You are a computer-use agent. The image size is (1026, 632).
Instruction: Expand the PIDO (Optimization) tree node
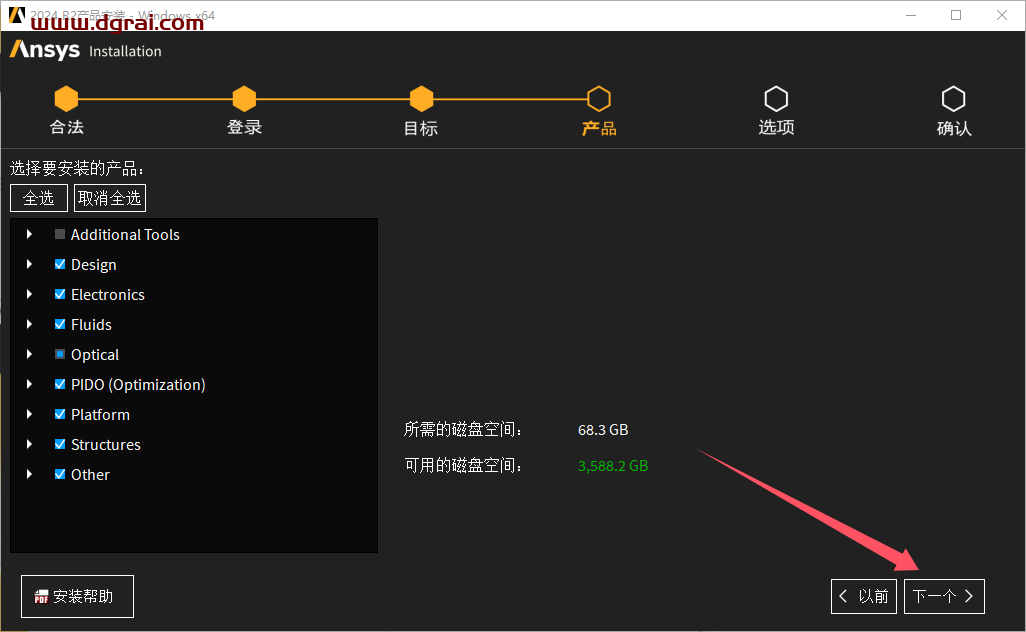click(29, 385)
